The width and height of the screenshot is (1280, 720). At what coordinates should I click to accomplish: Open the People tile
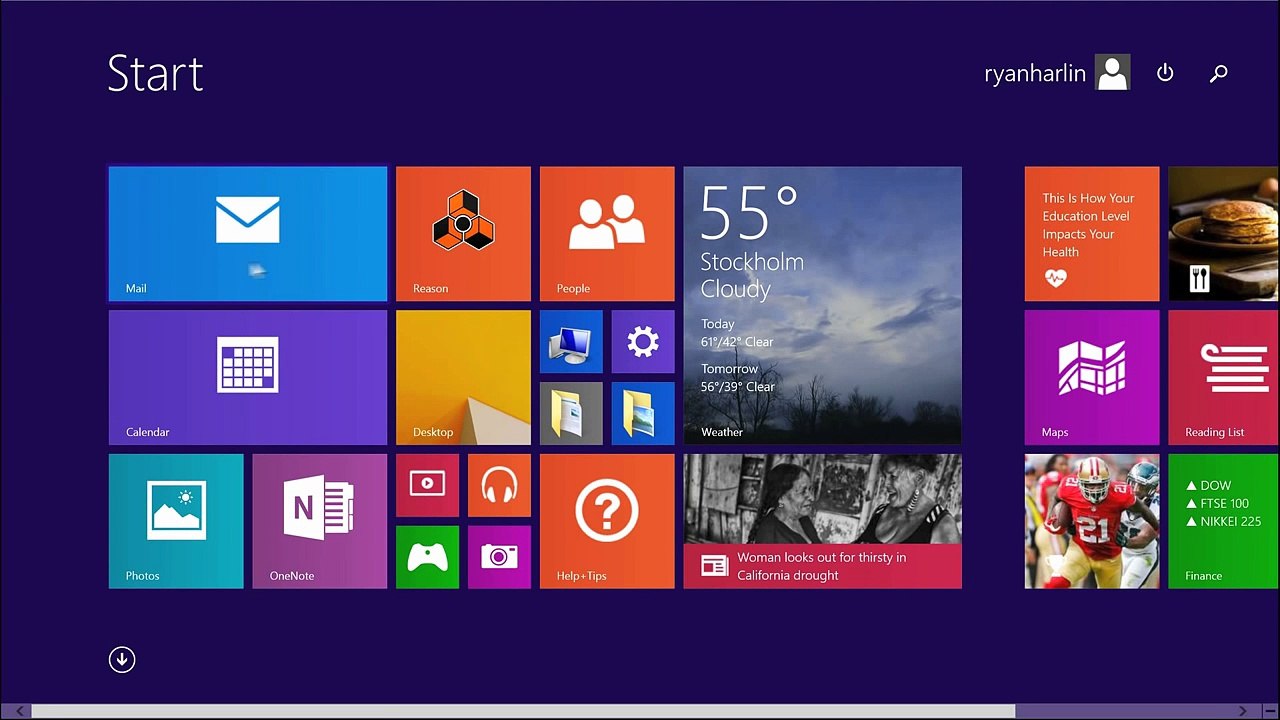click(607, 234)
